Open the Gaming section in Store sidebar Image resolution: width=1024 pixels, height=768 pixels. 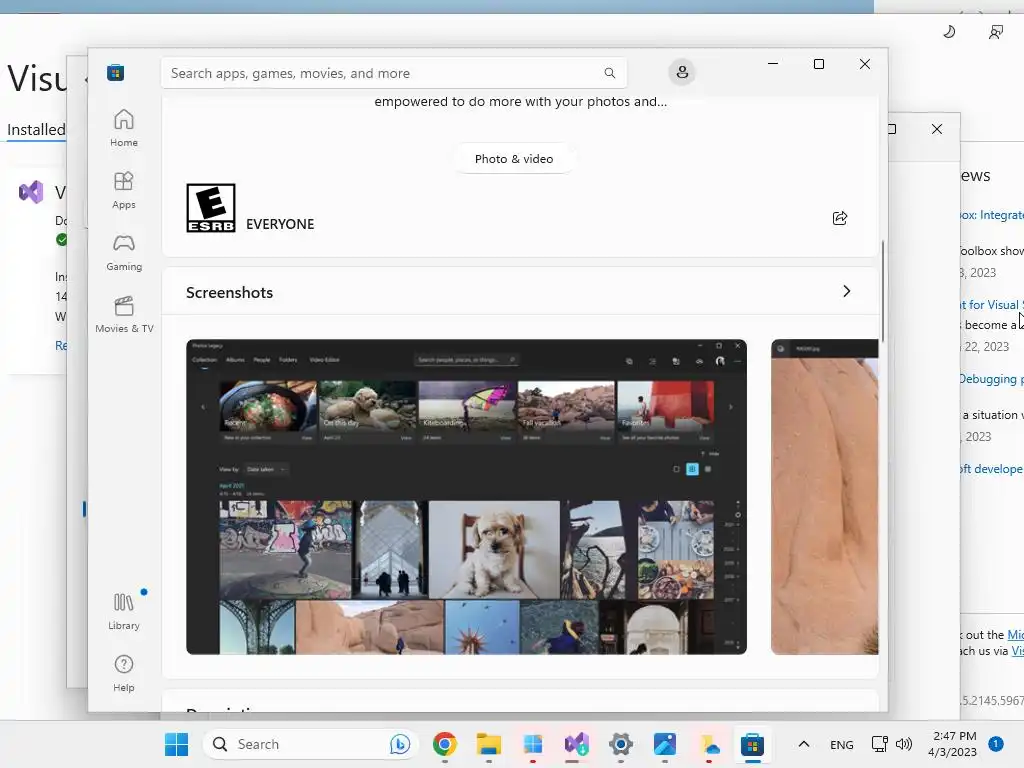click(x=123, y=252)
